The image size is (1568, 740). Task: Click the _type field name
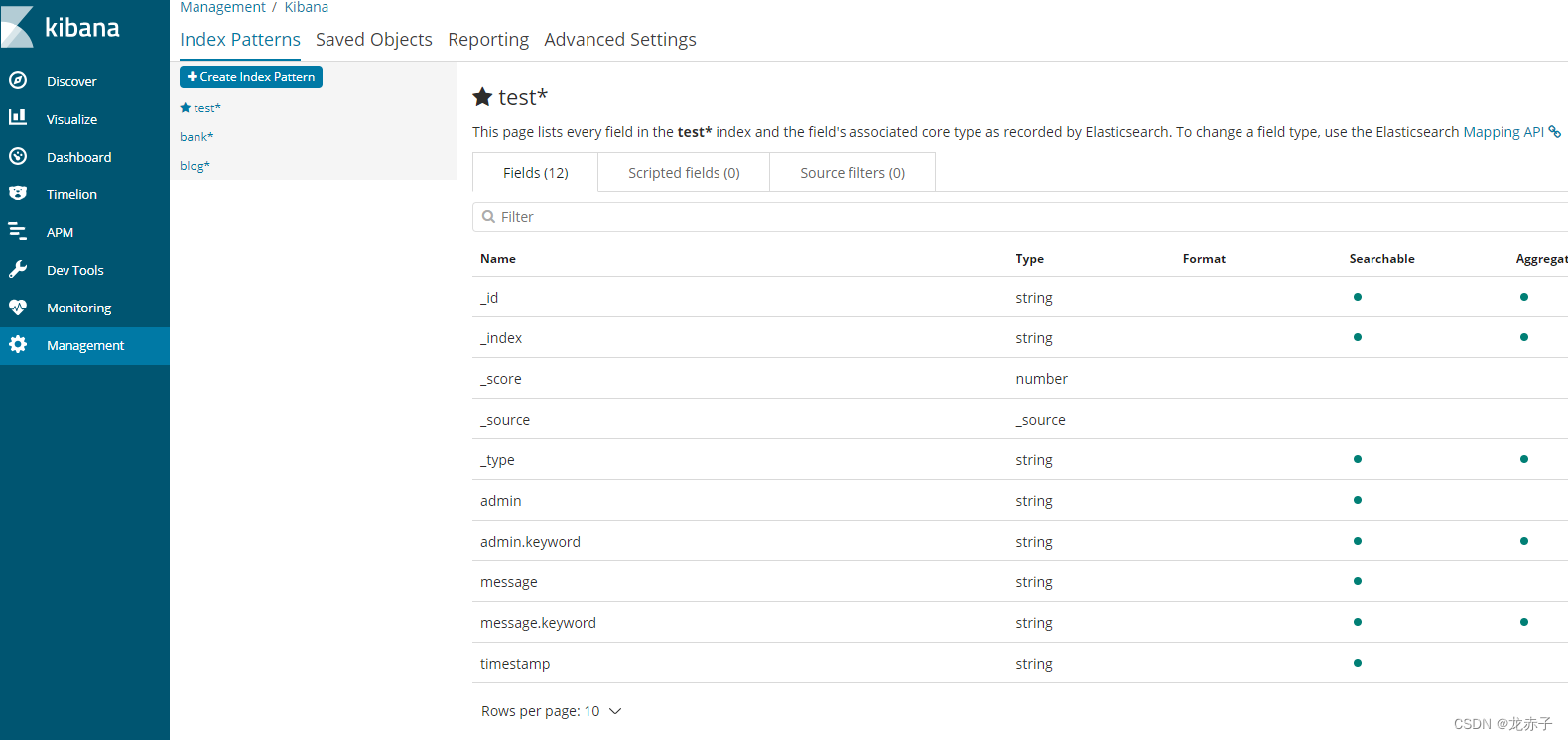(497, 460)
